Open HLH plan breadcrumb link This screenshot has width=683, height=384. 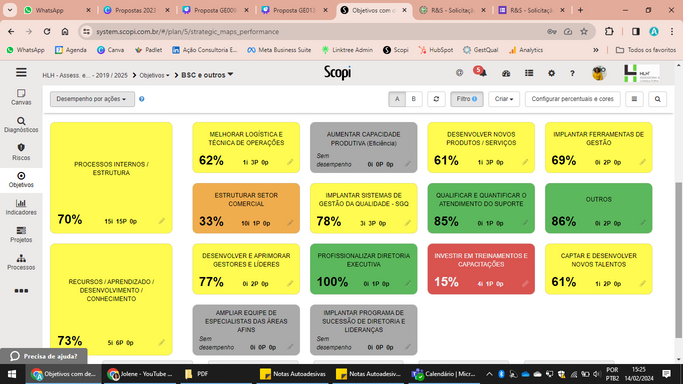click(85, 75)
